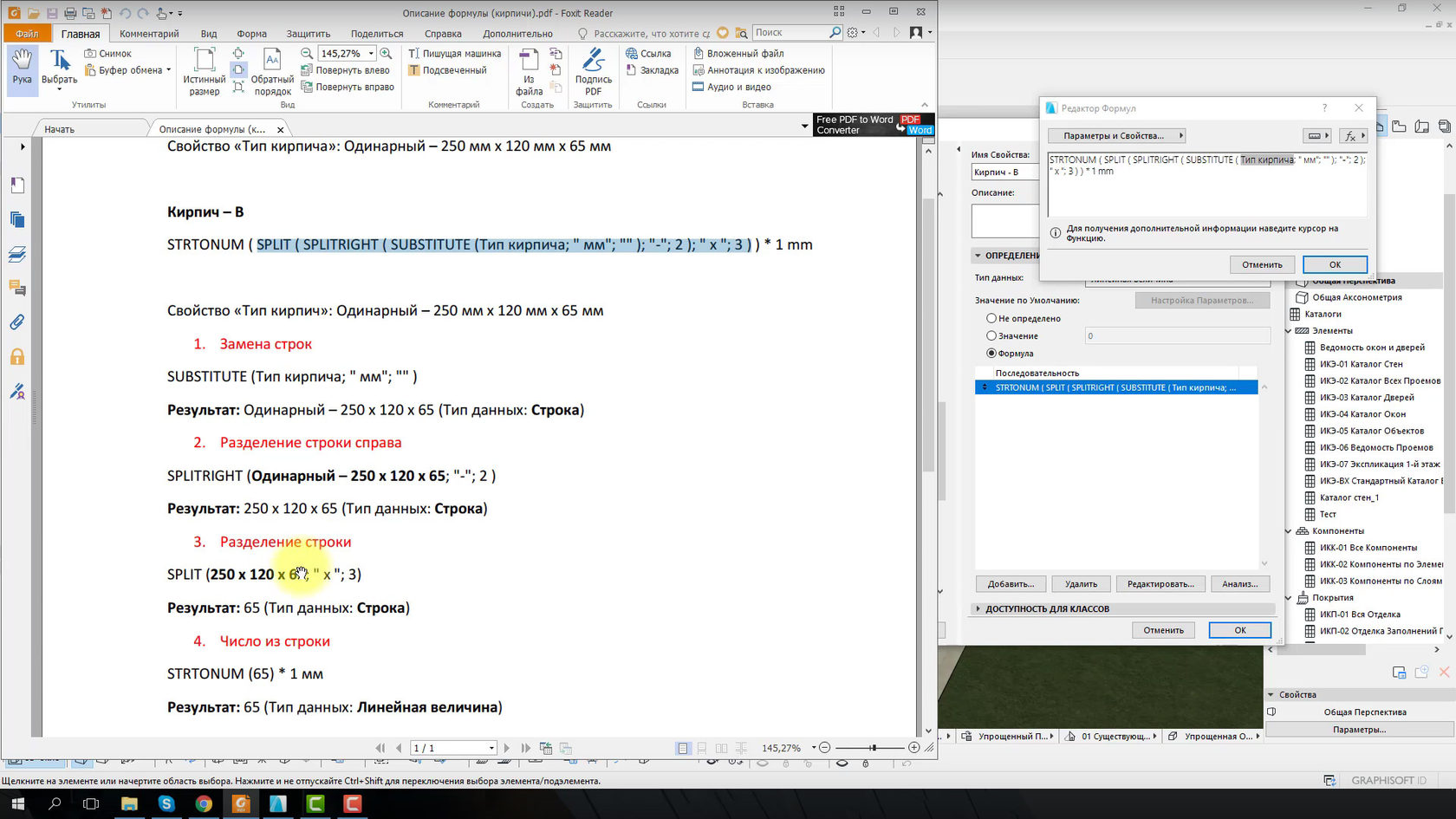Go to last page in Foxit status bar
Image resolution: width=1456 pixels, height=819 pixels.
(526, 748)
